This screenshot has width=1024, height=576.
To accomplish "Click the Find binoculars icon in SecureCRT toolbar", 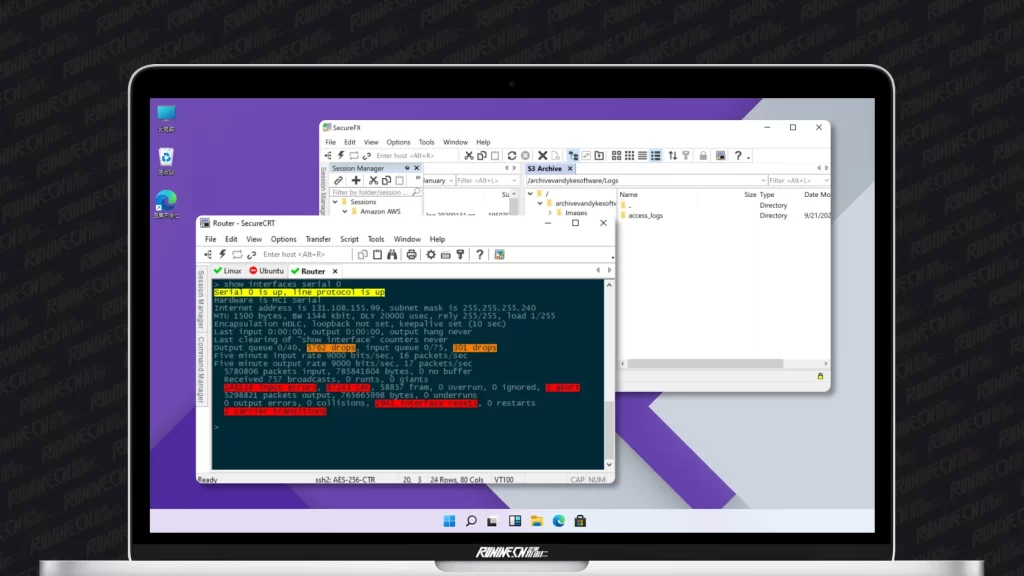I will coord(394,255).
